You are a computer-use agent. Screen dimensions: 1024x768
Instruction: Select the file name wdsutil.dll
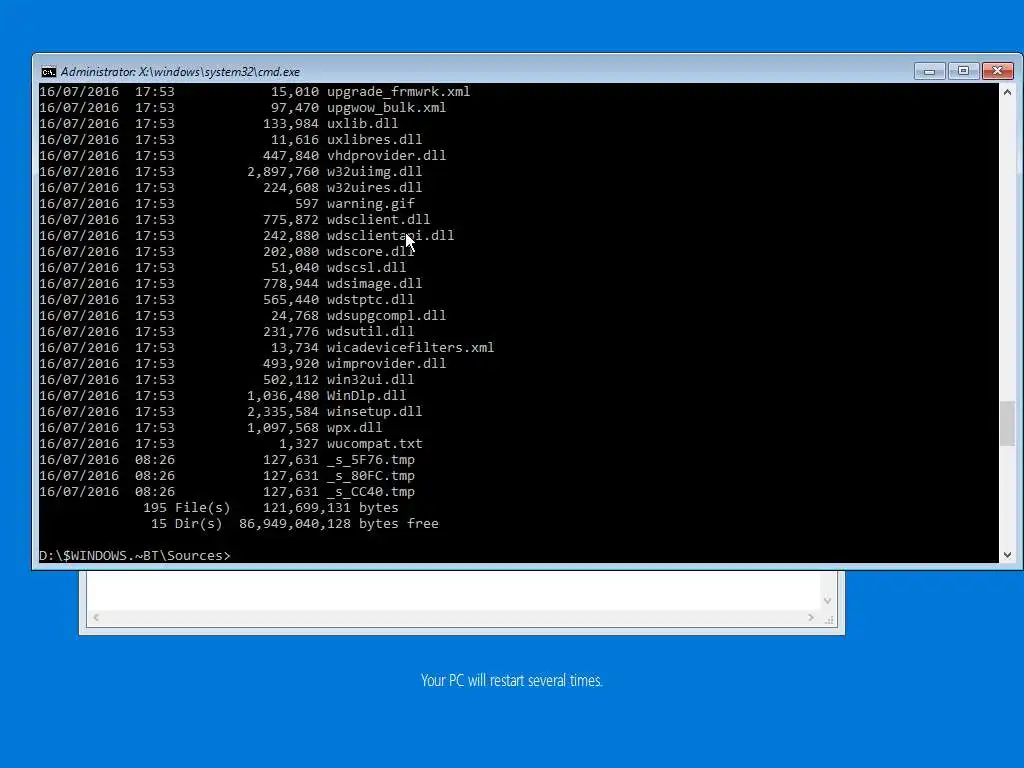(x=370, y=332)
